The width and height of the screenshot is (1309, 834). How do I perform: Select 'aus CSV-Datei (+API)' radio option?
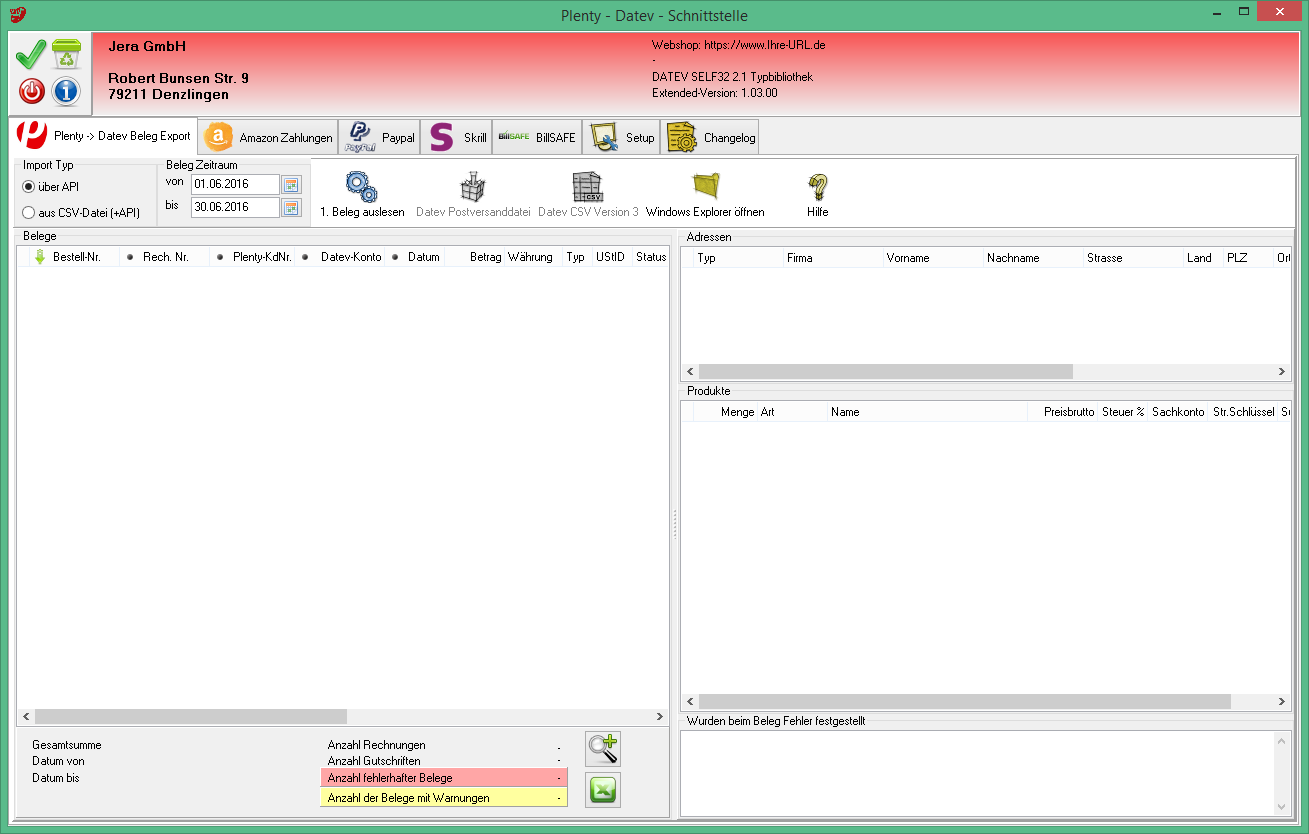click(x=29, y=212)
